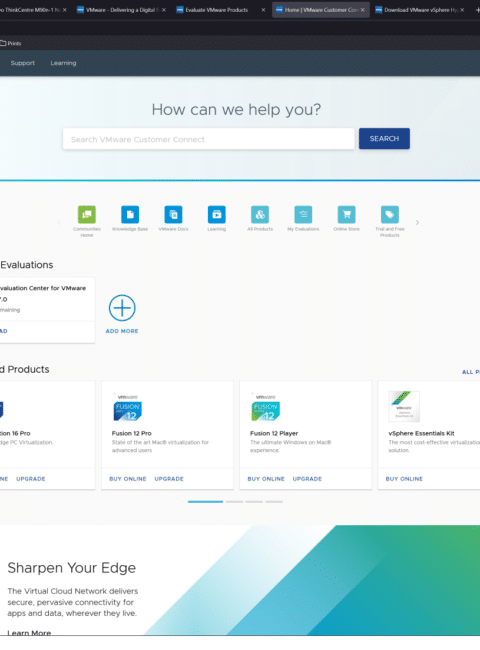Select the second product carousel page indicator

point(235,502)
